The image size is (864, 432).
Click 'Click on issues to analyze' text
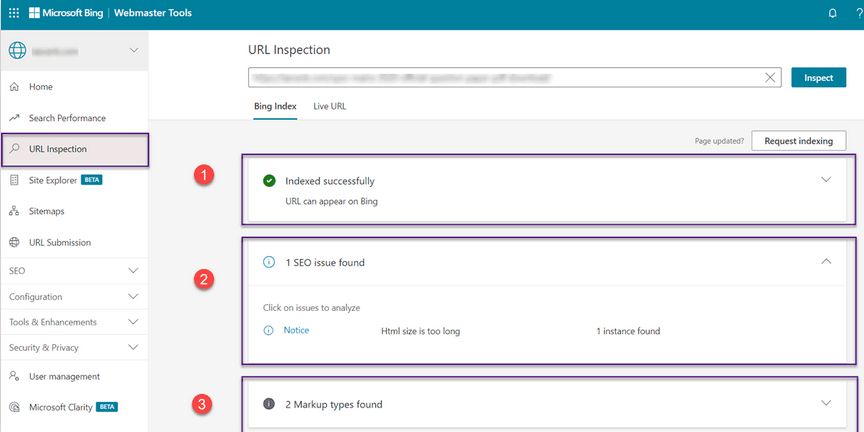pyautogui.click(x=311, y=307)
